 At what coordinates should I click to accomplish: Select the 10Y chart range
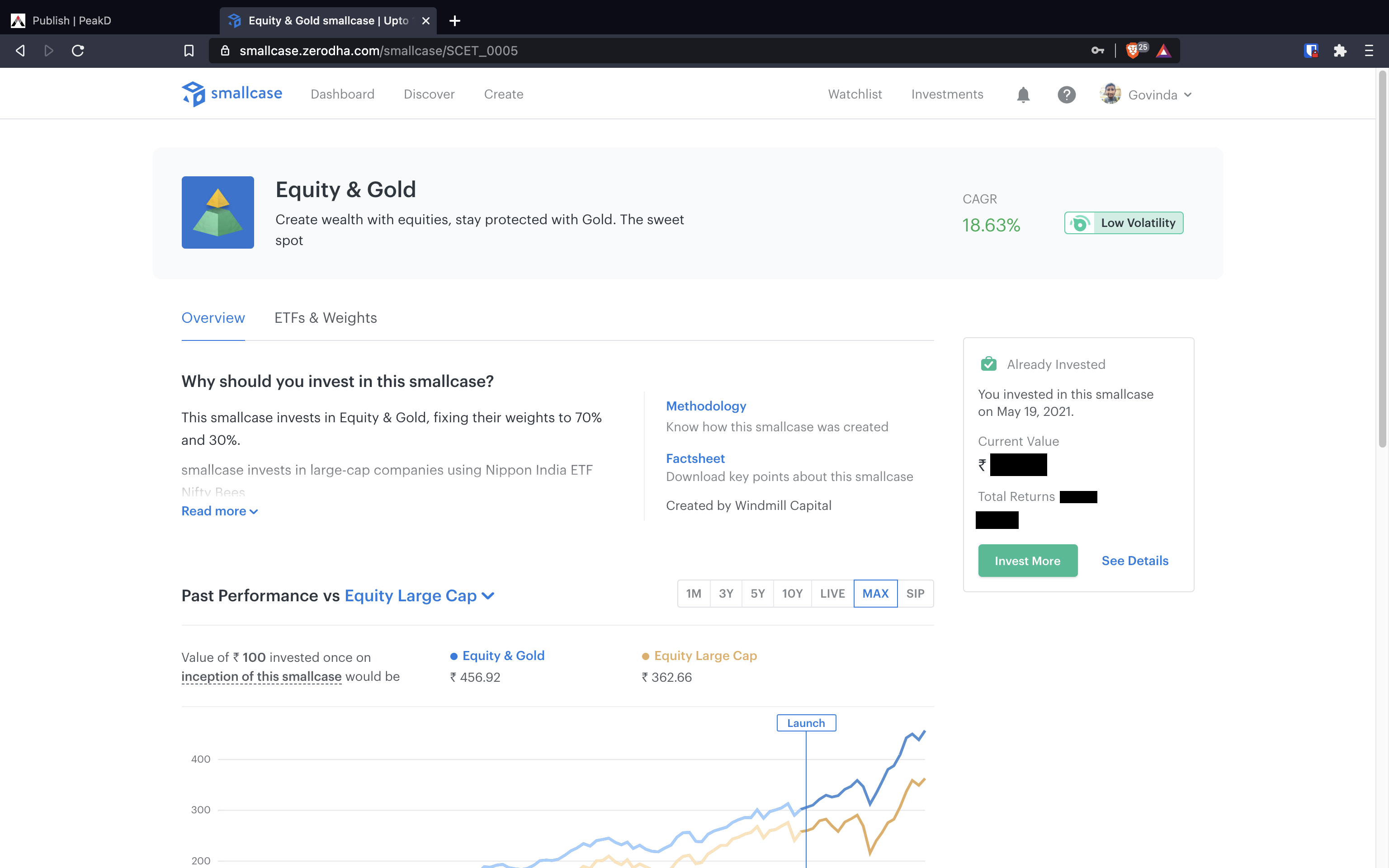(x=792, y=594)
